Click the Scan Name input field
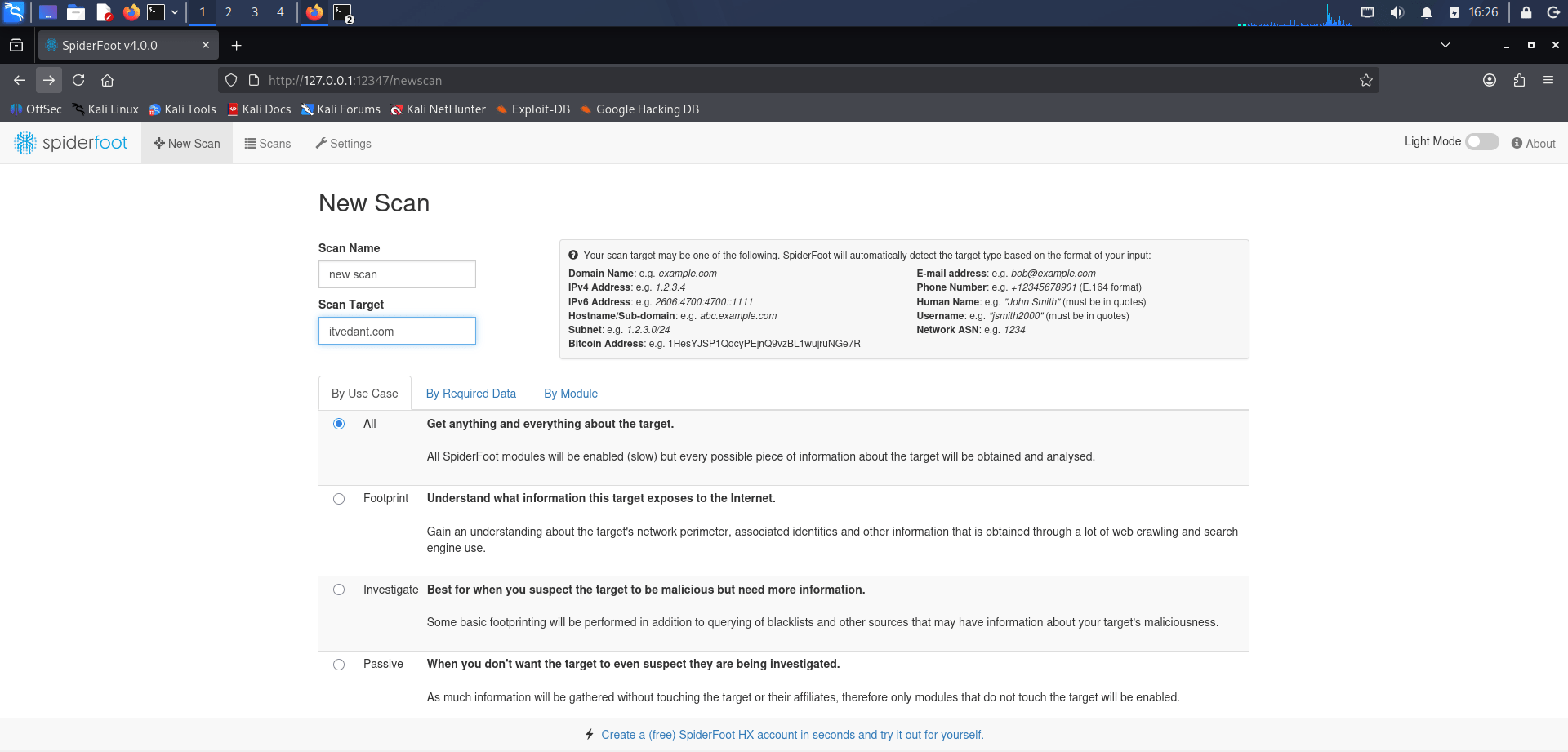The height and width of the screenshot is (752, 1568). coord(397,274)
